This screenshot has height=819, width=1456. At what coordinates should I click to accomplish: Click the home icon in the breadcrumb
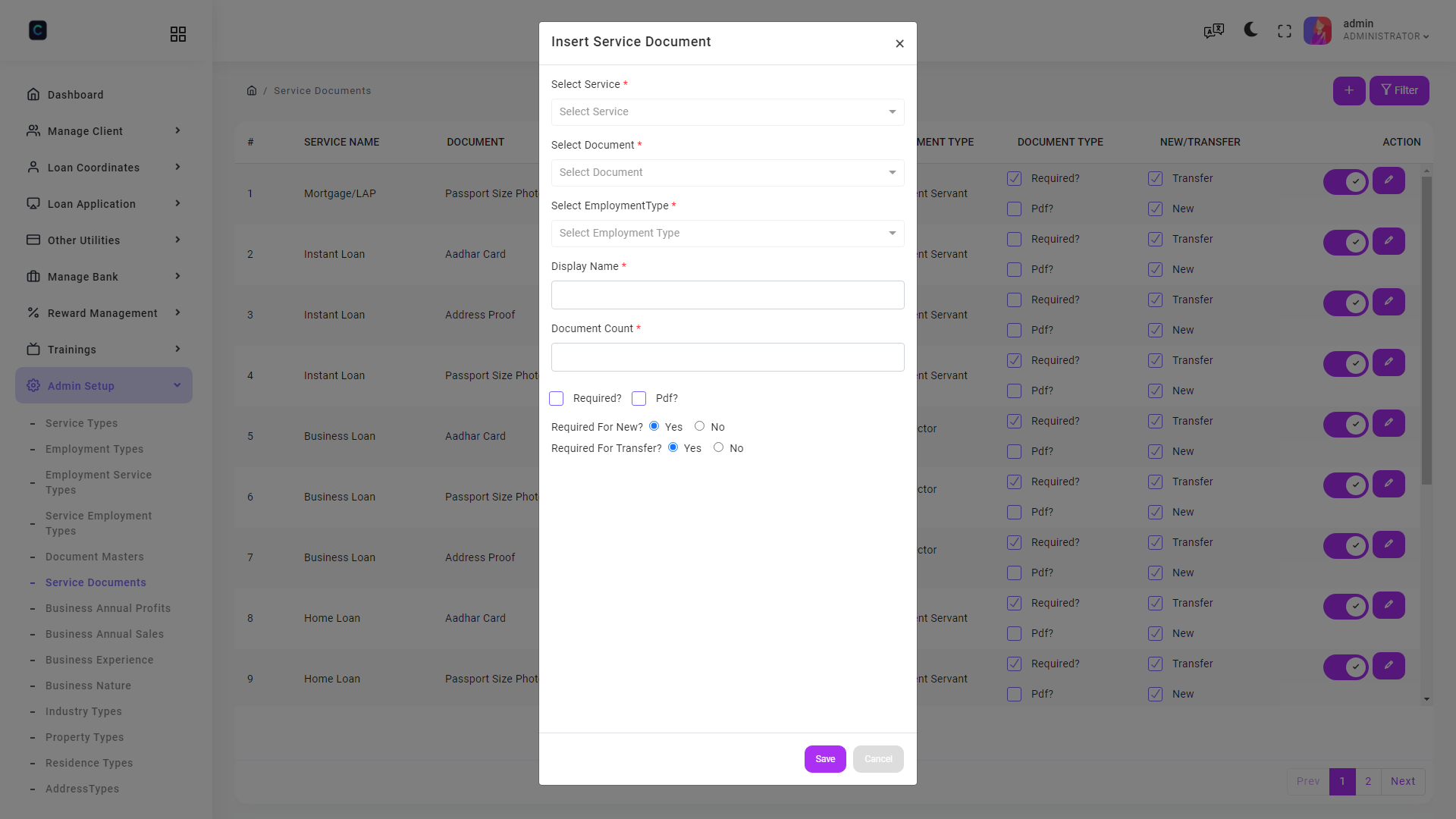tap(252, 90)
